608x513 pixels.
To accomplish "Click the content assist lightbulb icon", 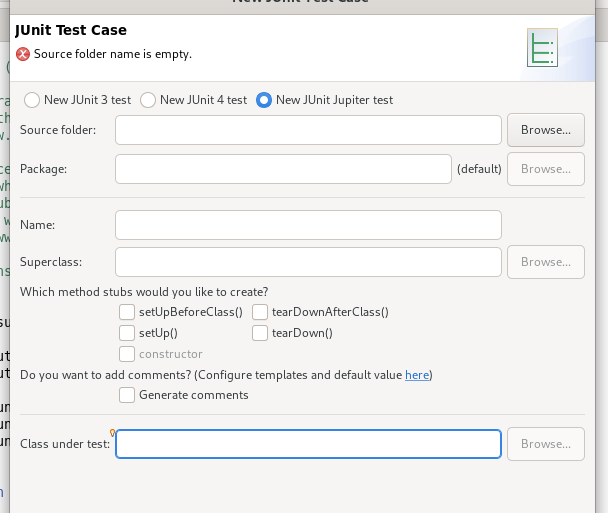I will (112, 432).
